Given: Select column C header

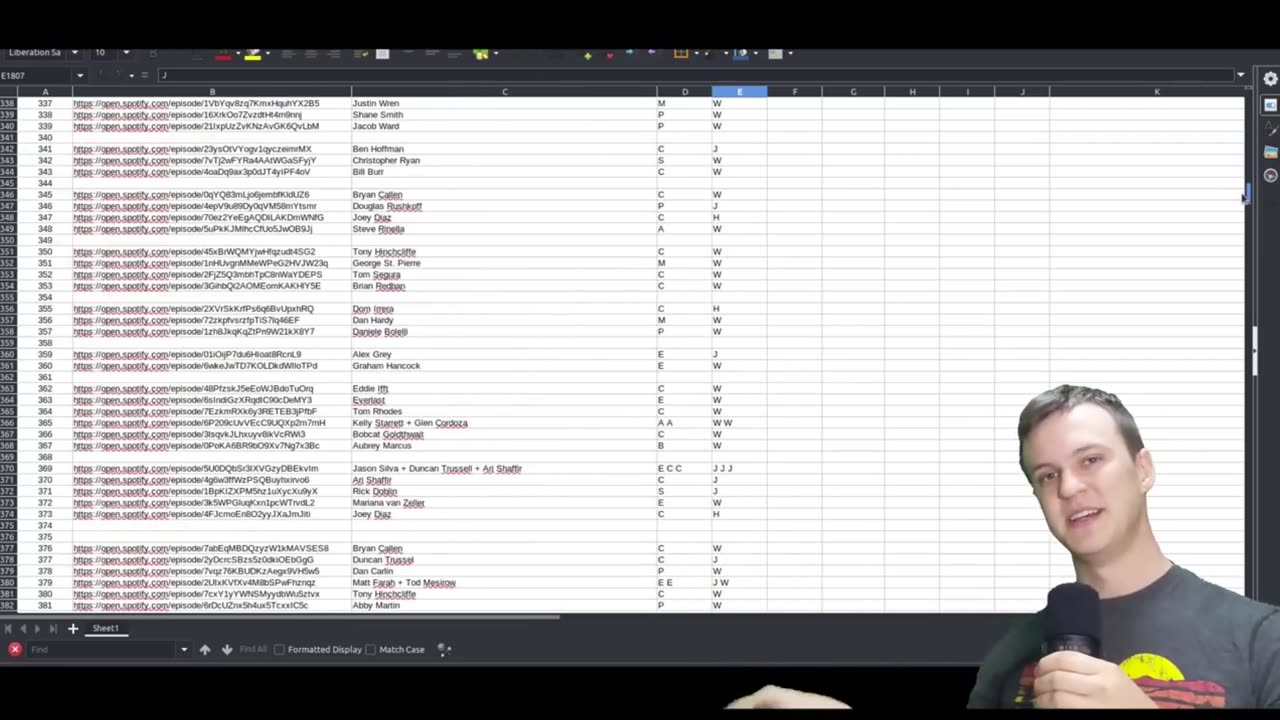Looking at the screenshot, I should 504,92.
